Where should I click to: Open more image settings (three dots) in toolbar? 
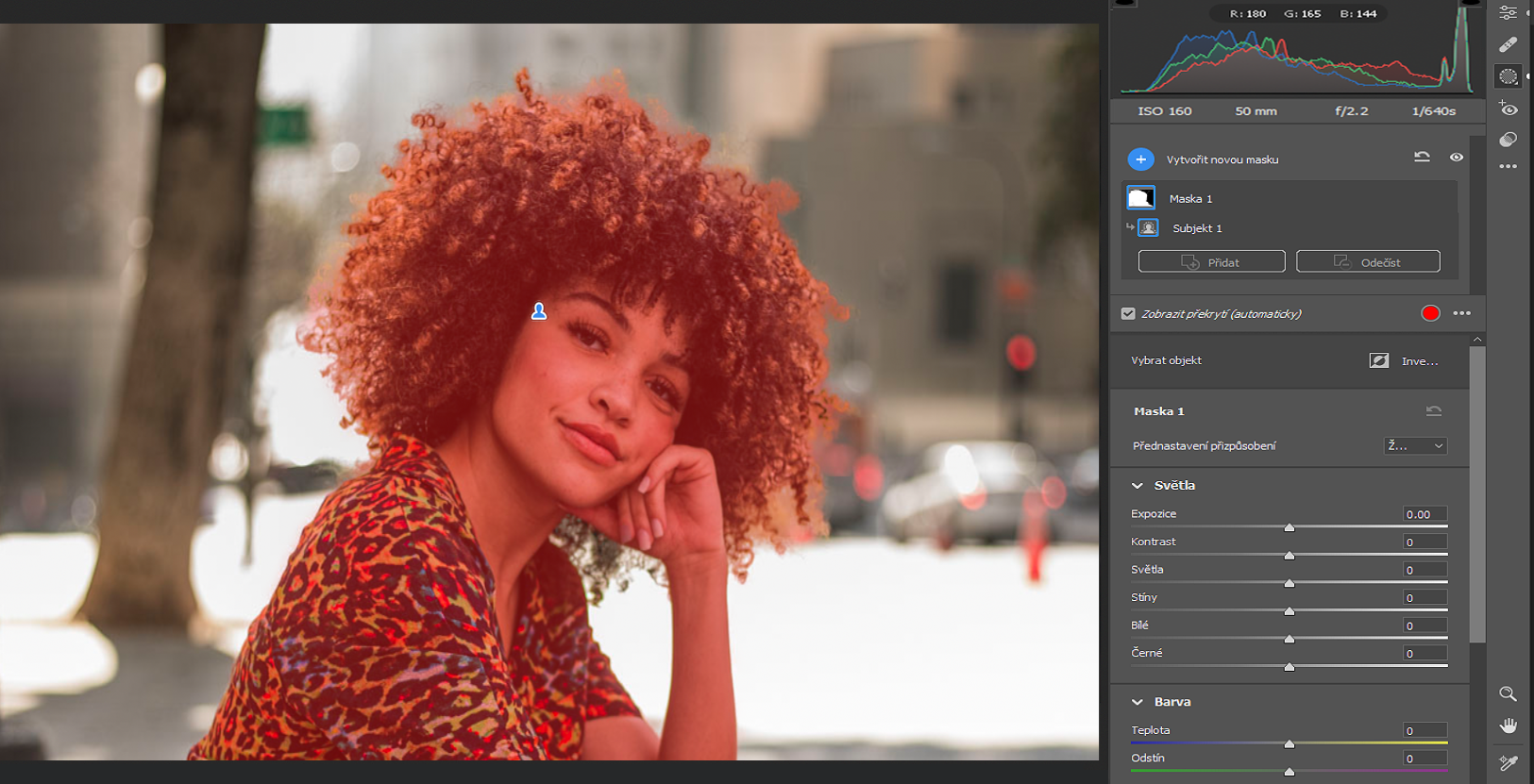(x=1509, y=166)
